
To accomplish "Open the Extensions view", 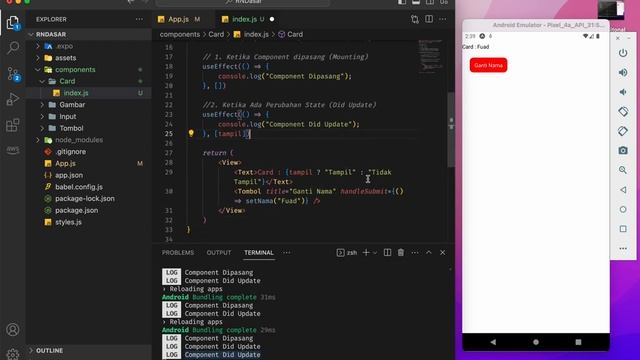I will pos(13,125).
